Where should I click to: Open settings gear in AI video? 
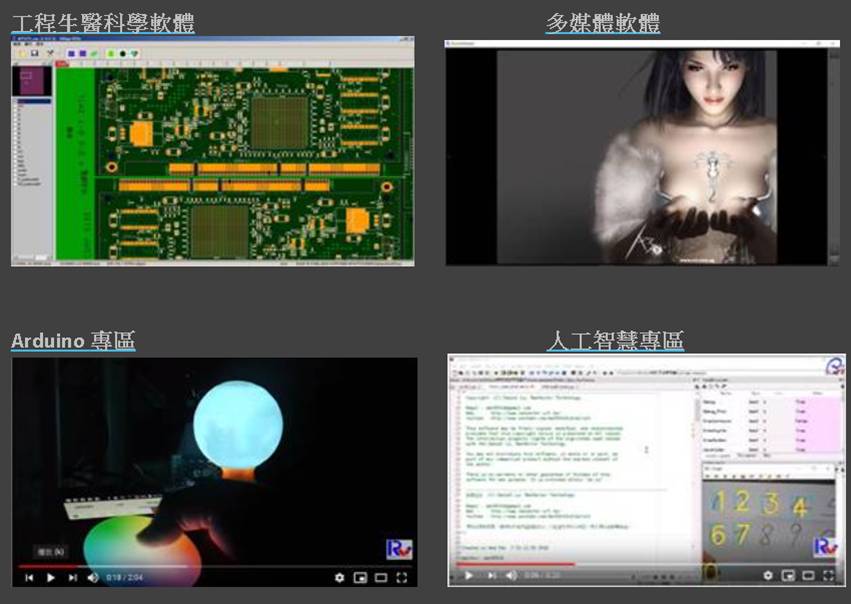768,575
